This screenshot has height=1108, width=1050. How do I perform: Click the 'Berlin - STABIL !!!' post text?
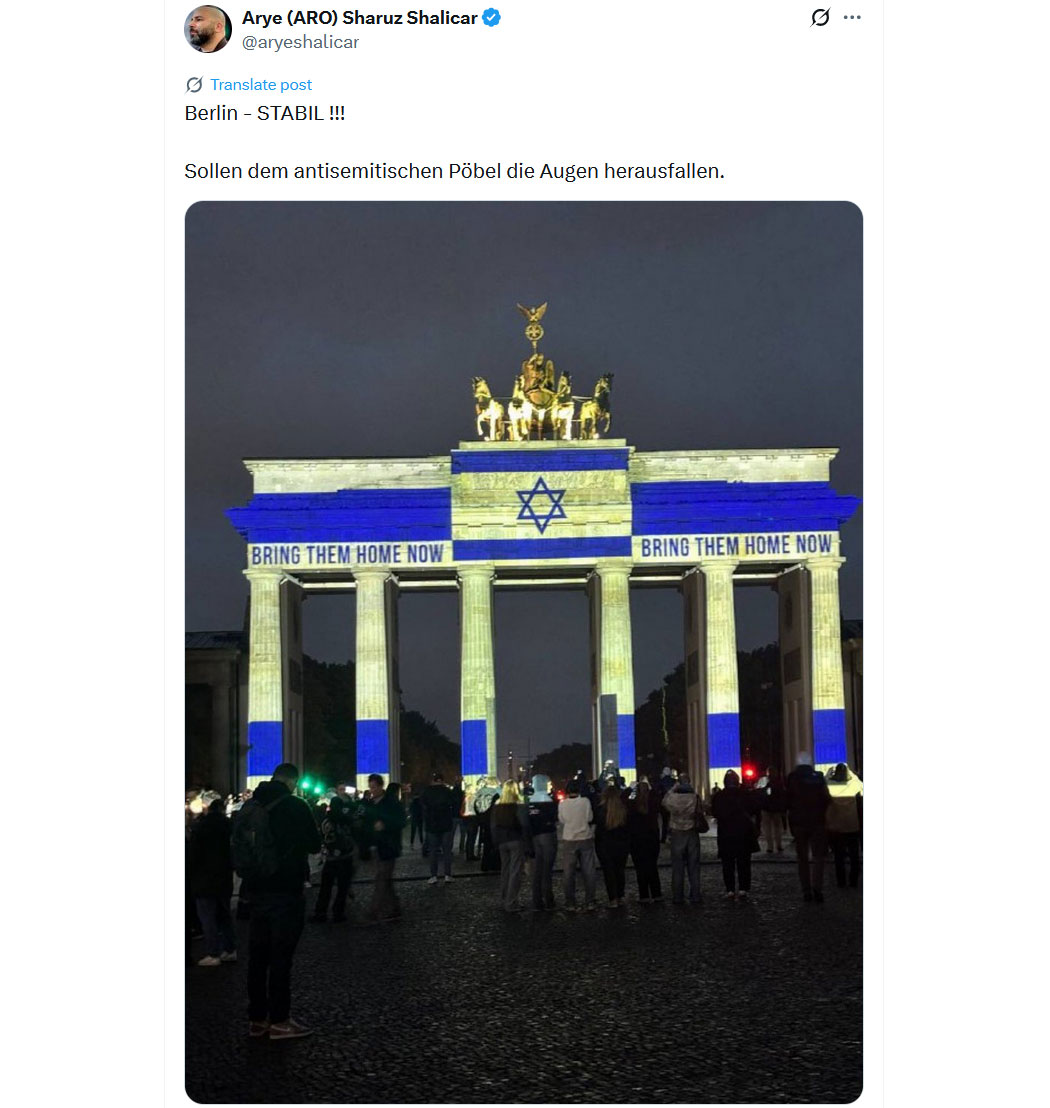click(x=265, y=113)
